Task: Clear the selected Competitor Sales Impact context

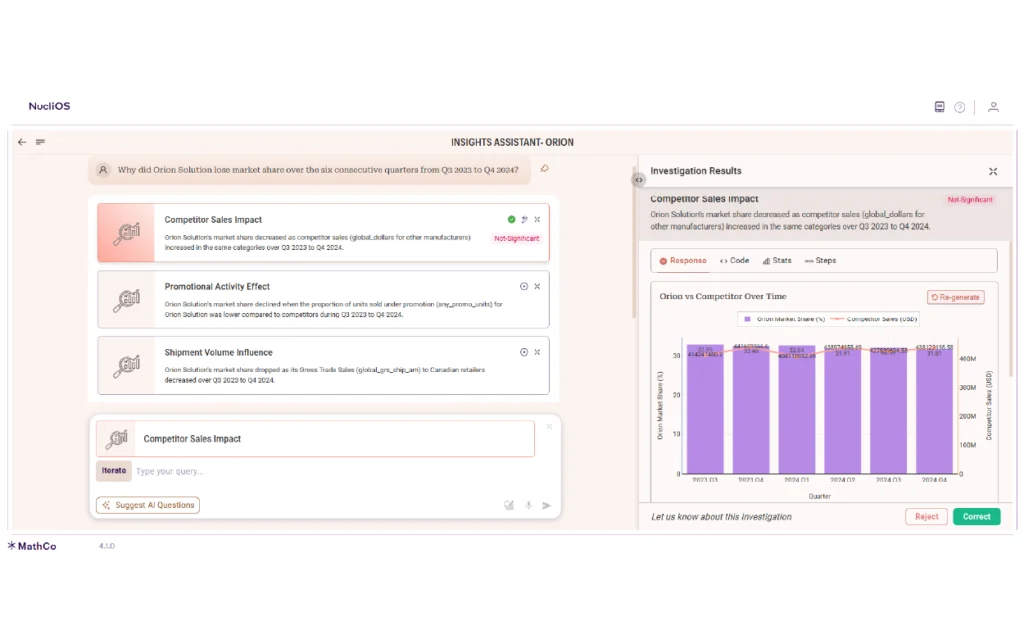Action: (x=549, y=427)
